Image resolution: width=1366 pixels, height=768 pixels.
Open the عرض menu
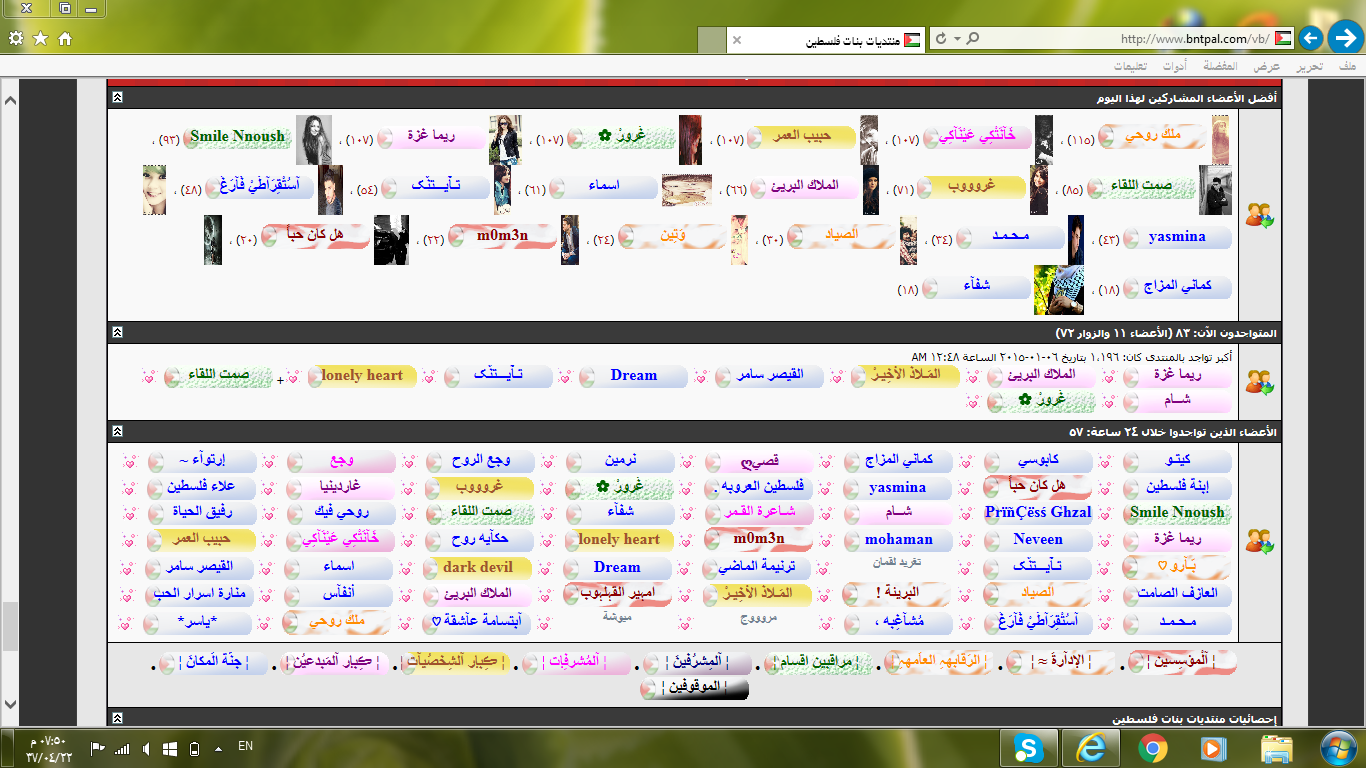pos(1268,66)
